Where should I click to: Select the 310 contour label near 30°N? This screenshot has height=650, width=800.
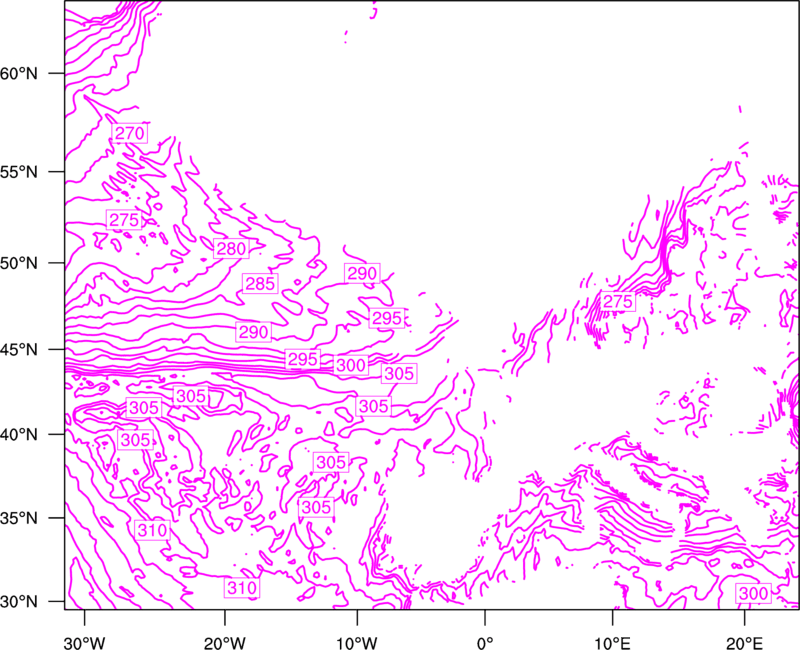click(242, 588)
